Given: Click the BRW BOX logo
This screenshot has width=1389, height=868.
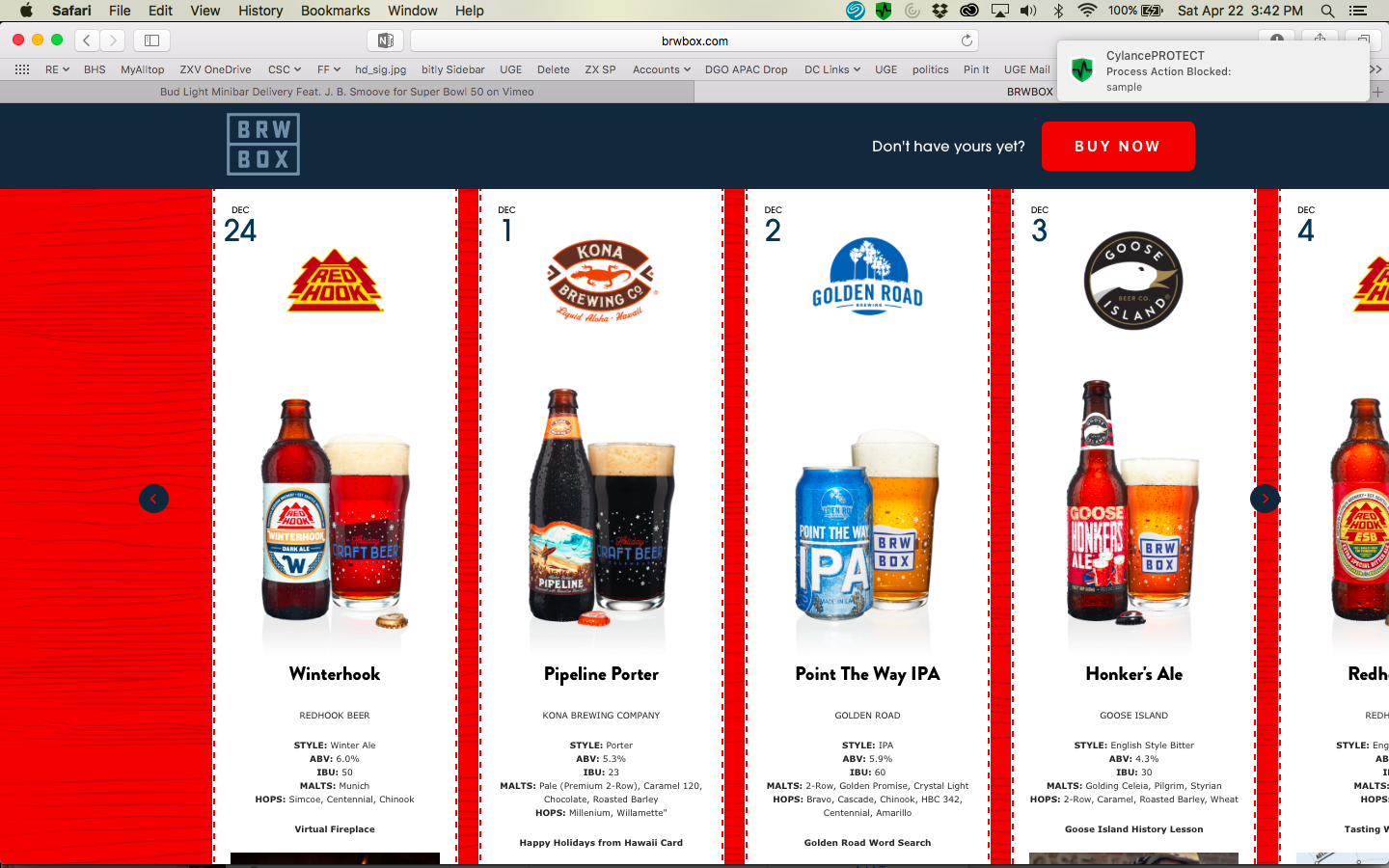Looking at the screenshot, I should [x=263, y=145].
